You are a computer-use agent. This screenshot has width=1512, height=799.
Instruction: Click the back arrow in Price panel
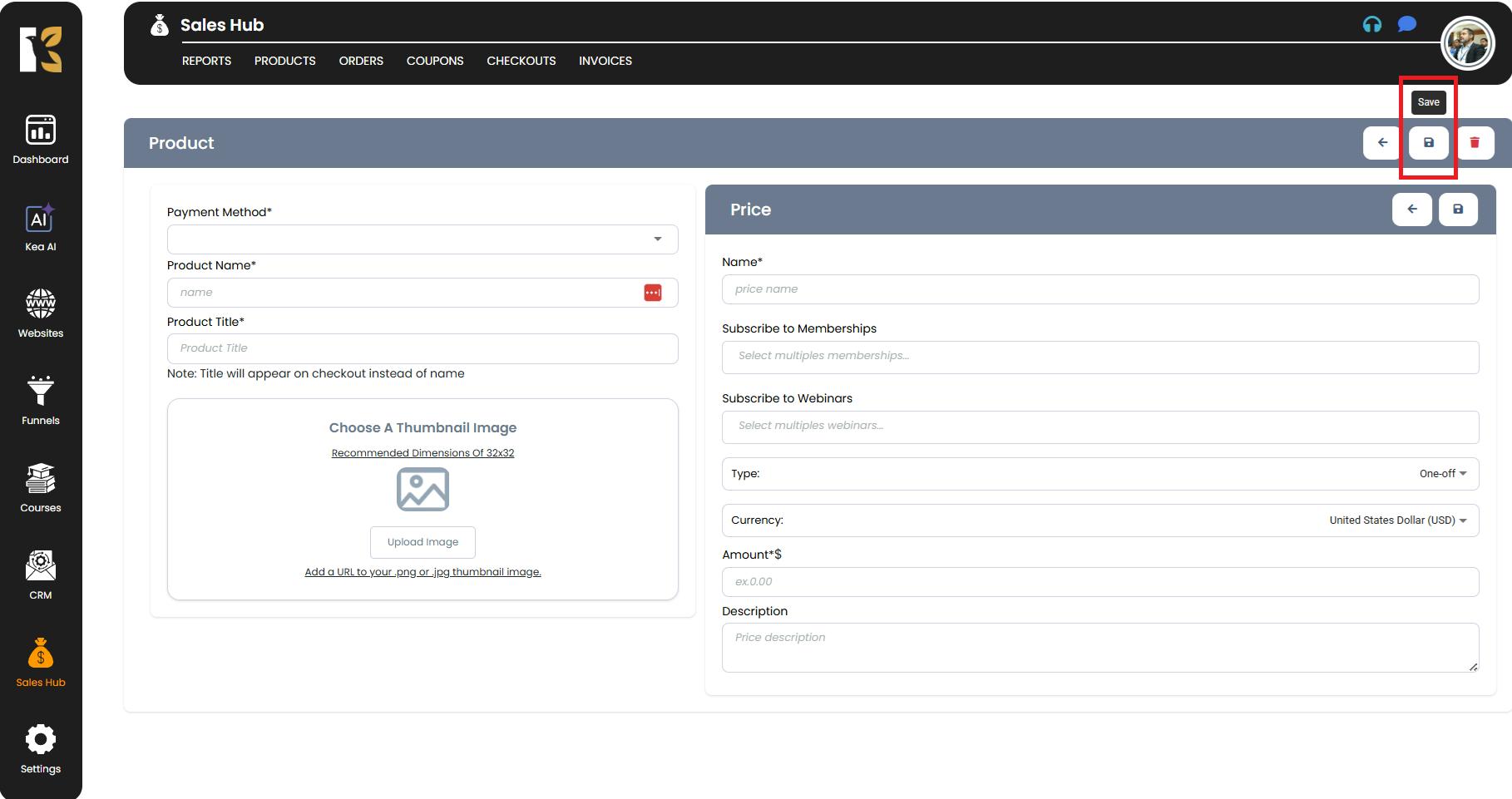click(x=1411, y=210)
